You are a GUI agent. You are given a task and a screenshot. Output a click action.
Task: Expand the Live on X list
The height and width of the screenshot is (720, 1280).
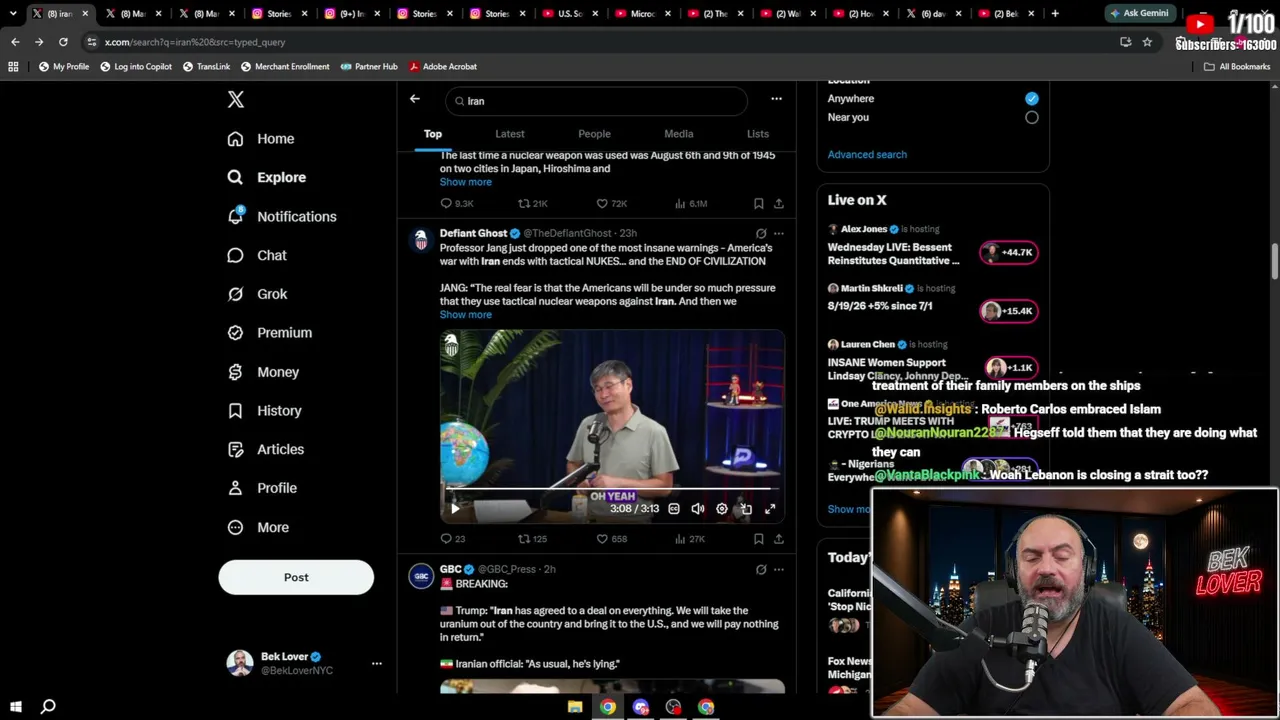tap(849, 509)
